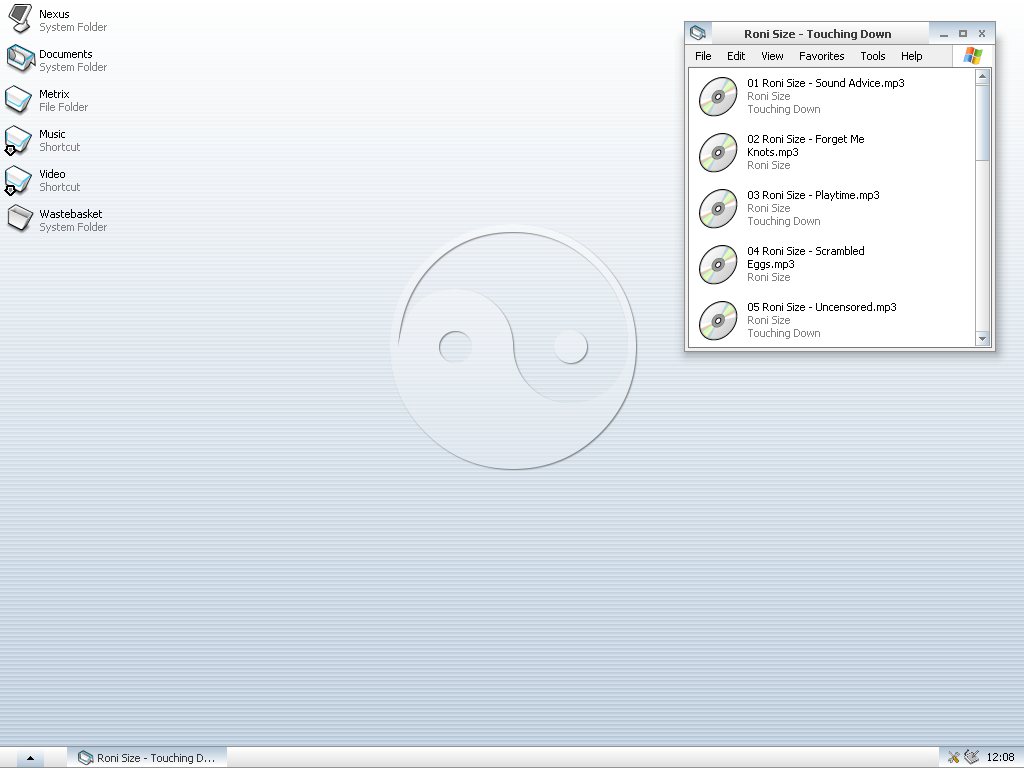
Task: Click the Wastebasket label text
Action: [71, 214]
